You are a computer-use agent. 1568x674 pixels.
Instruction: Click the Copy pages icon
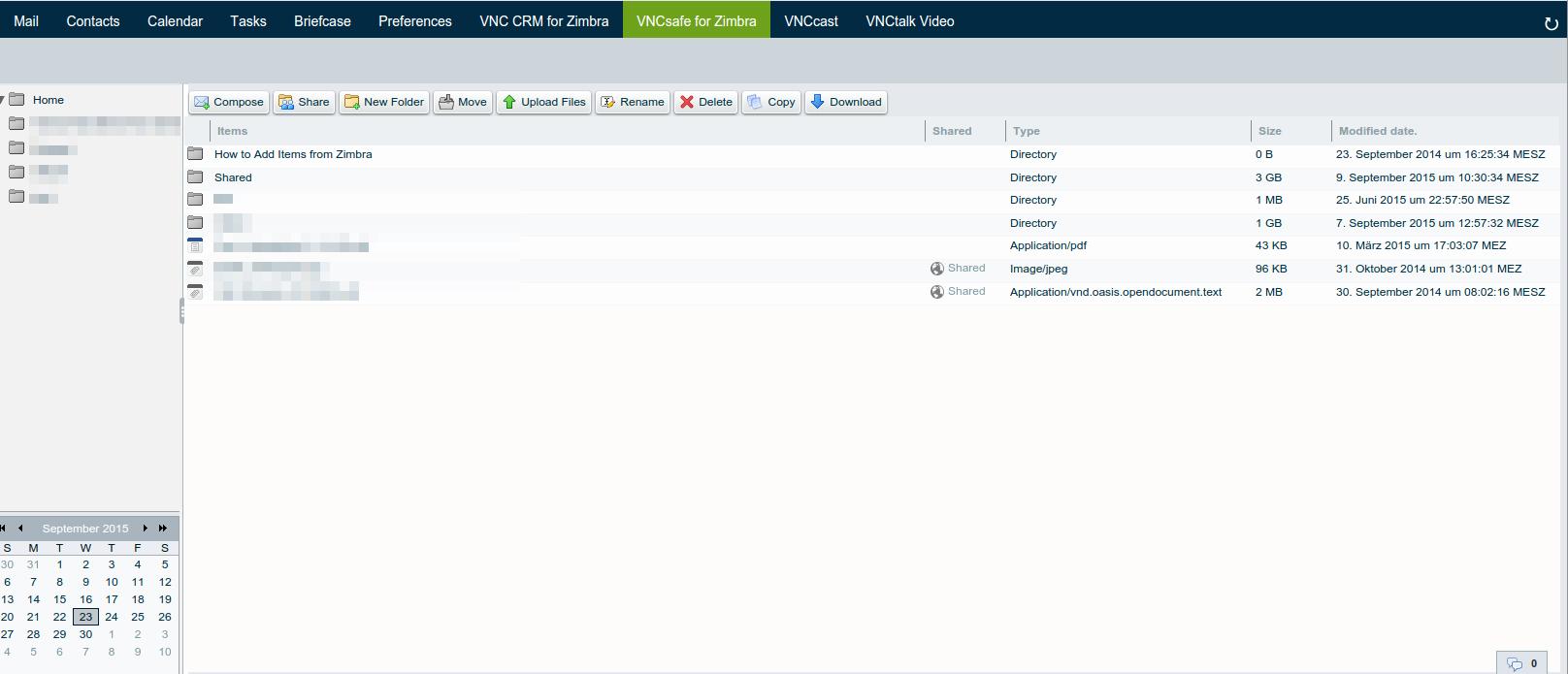755,102
